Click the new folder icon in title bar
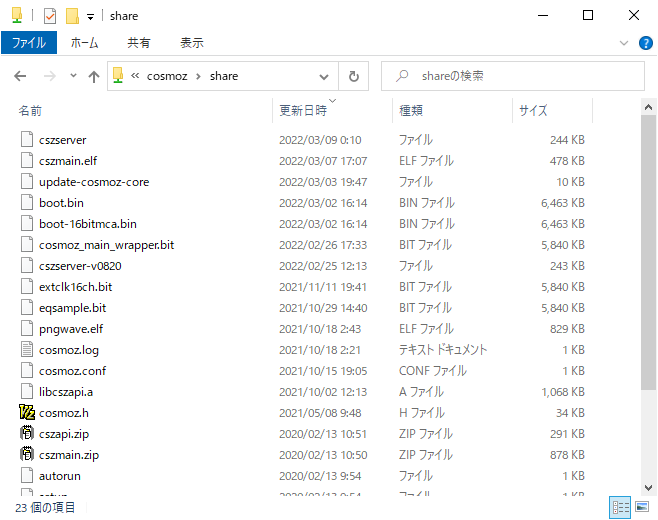Viewport: 658px width, 520px height. [72, 16]
